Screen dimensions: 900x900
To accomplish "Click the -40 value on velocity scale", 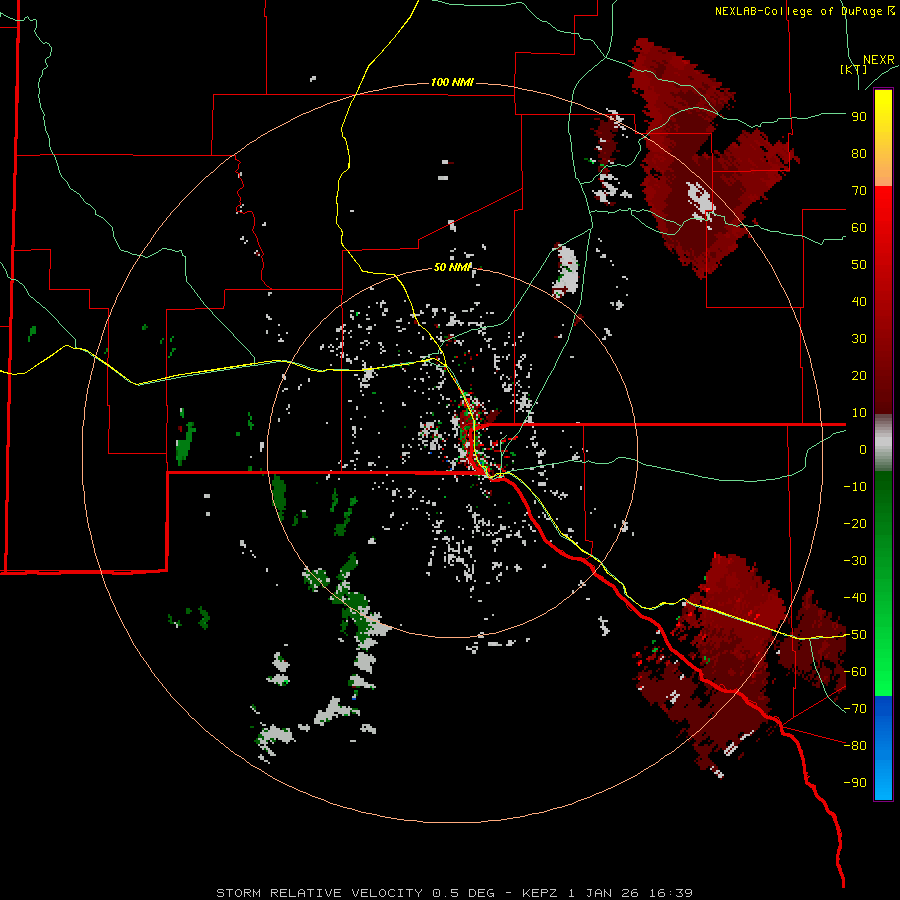I will click(x=855, y=598).
